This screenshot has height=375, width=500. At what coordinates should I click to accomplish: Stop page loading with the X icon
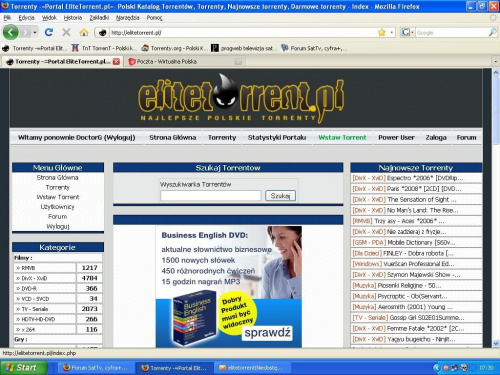pyautogui.click(x=66, y=32)
